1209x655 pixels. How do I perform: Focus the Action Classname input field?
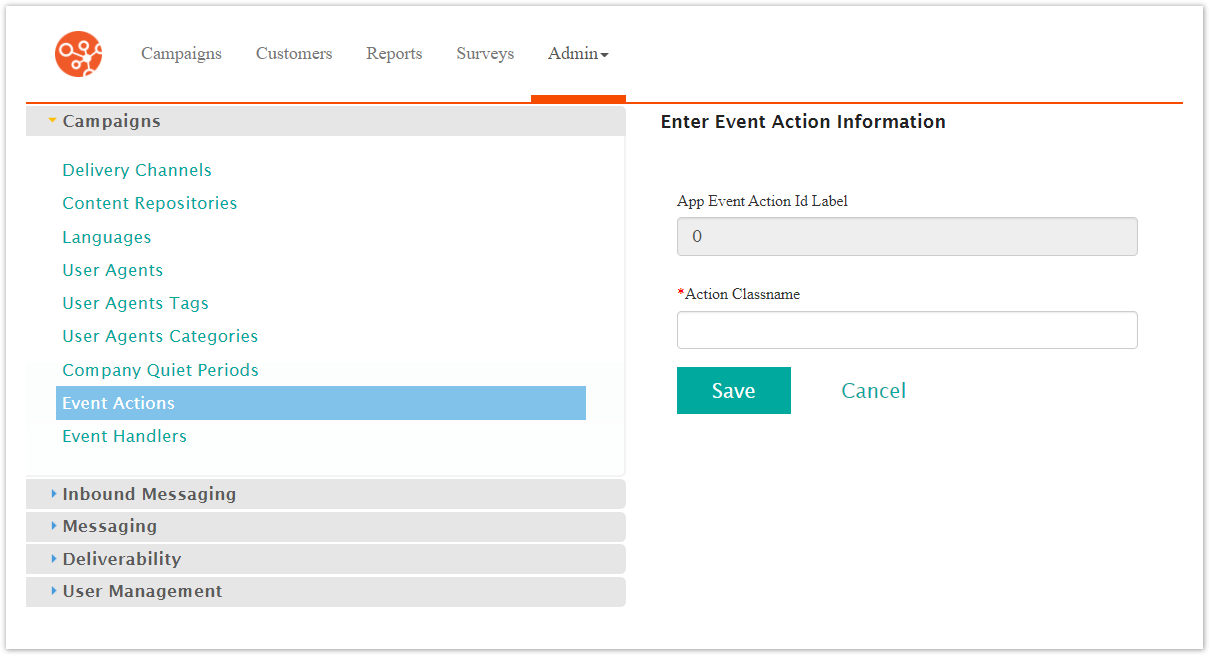(907, 330)
